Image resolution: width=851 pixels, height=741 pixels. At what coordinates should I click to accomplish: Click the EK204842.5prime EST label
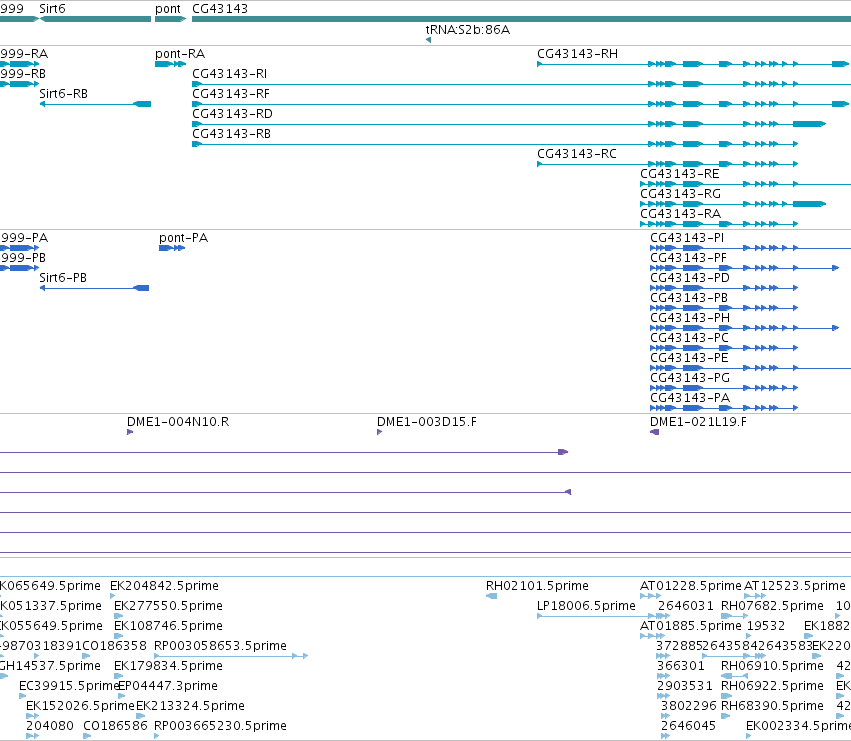[164, 586]
